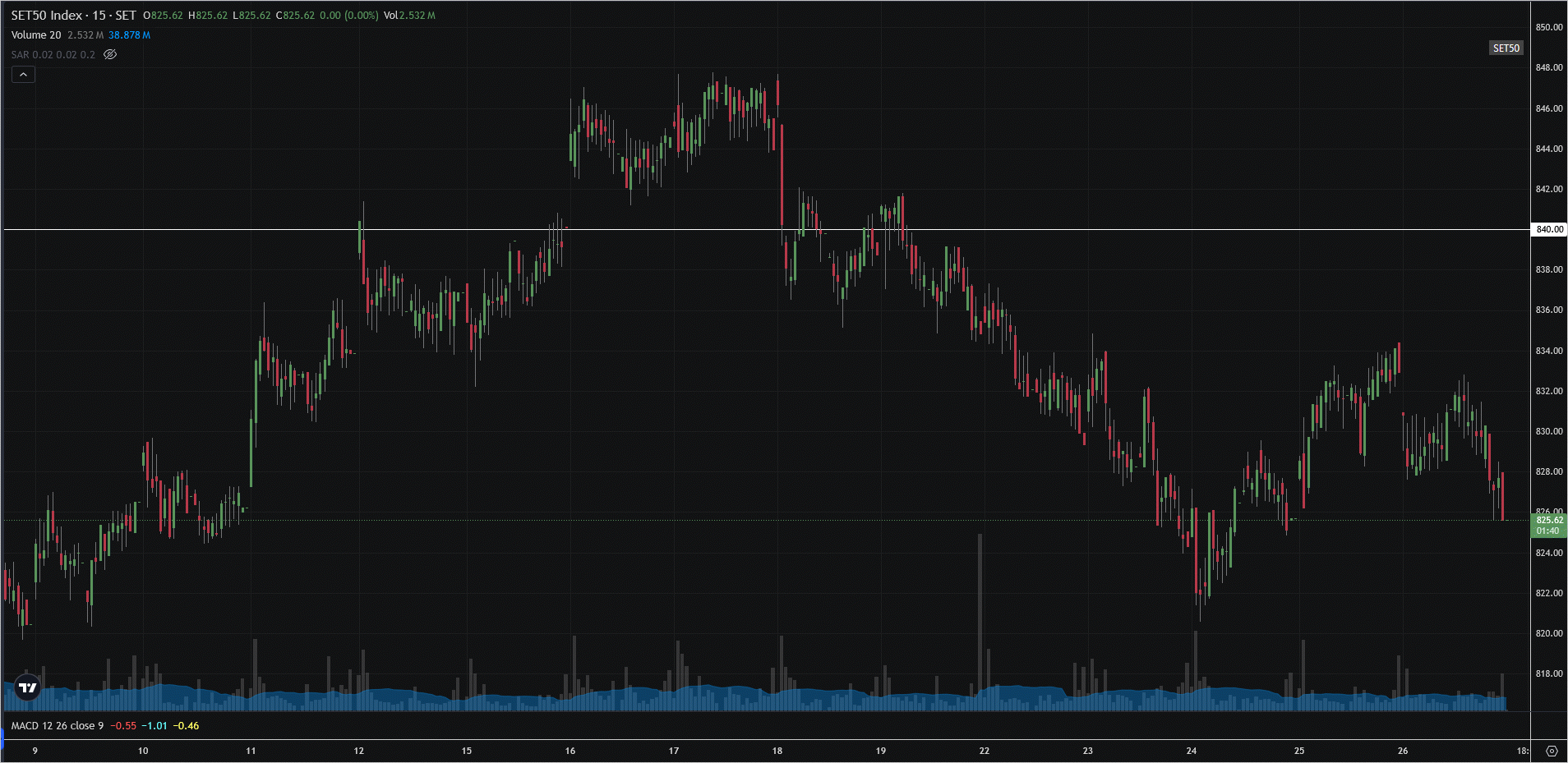Click date label 18 on time axis

tap(777, 751)
